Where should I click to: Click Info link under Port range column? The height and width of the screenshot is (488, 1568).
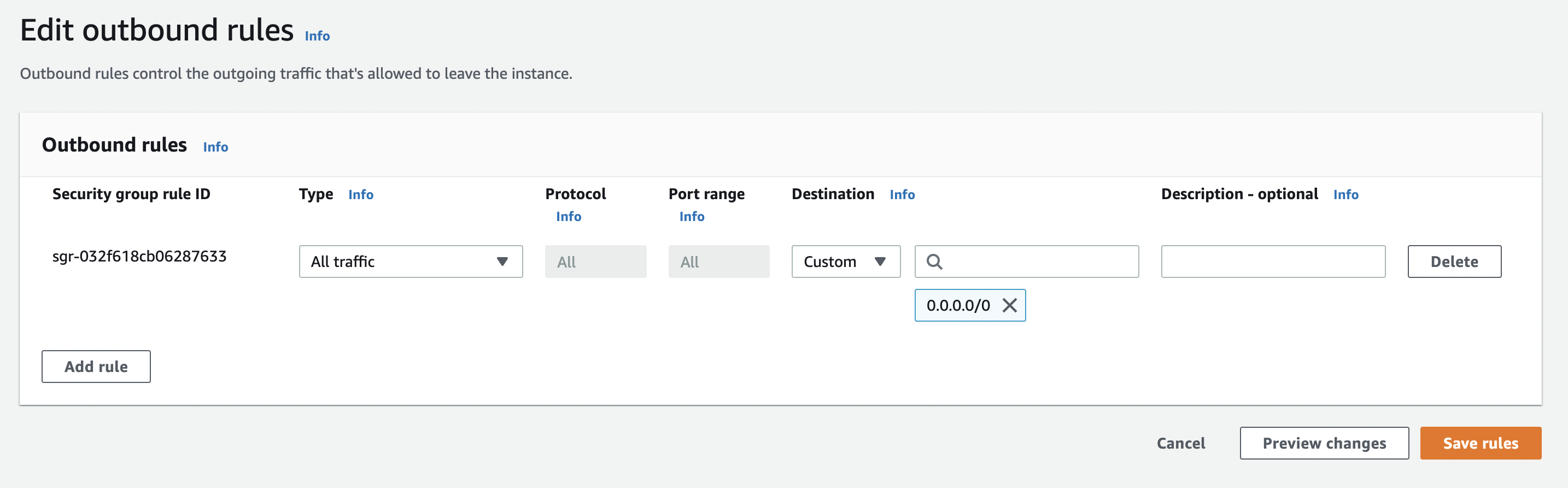(x=692, y=216)
